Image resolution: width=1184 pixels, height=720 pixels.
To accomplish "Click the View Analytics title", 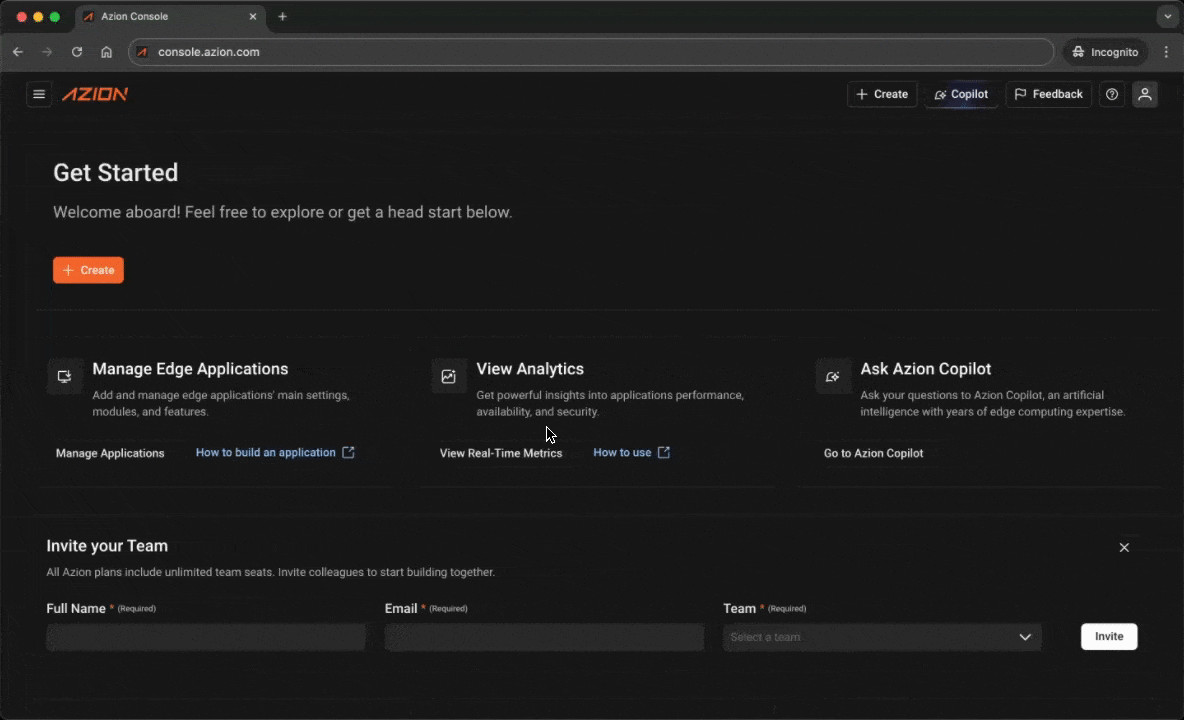I will tap(530, 369).
